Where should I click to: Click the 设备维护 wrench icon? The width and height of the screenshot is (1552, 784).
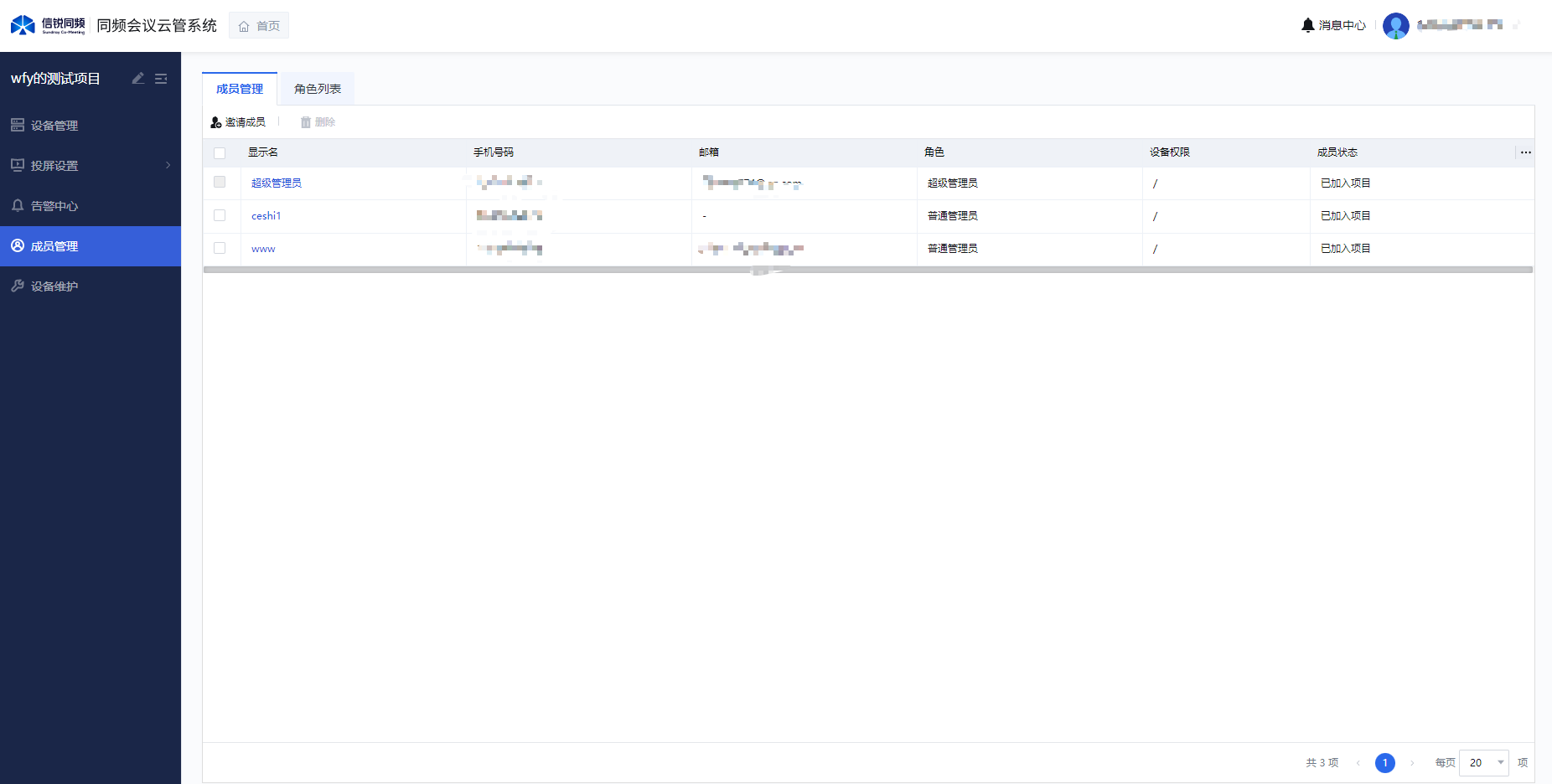[18, 286]
